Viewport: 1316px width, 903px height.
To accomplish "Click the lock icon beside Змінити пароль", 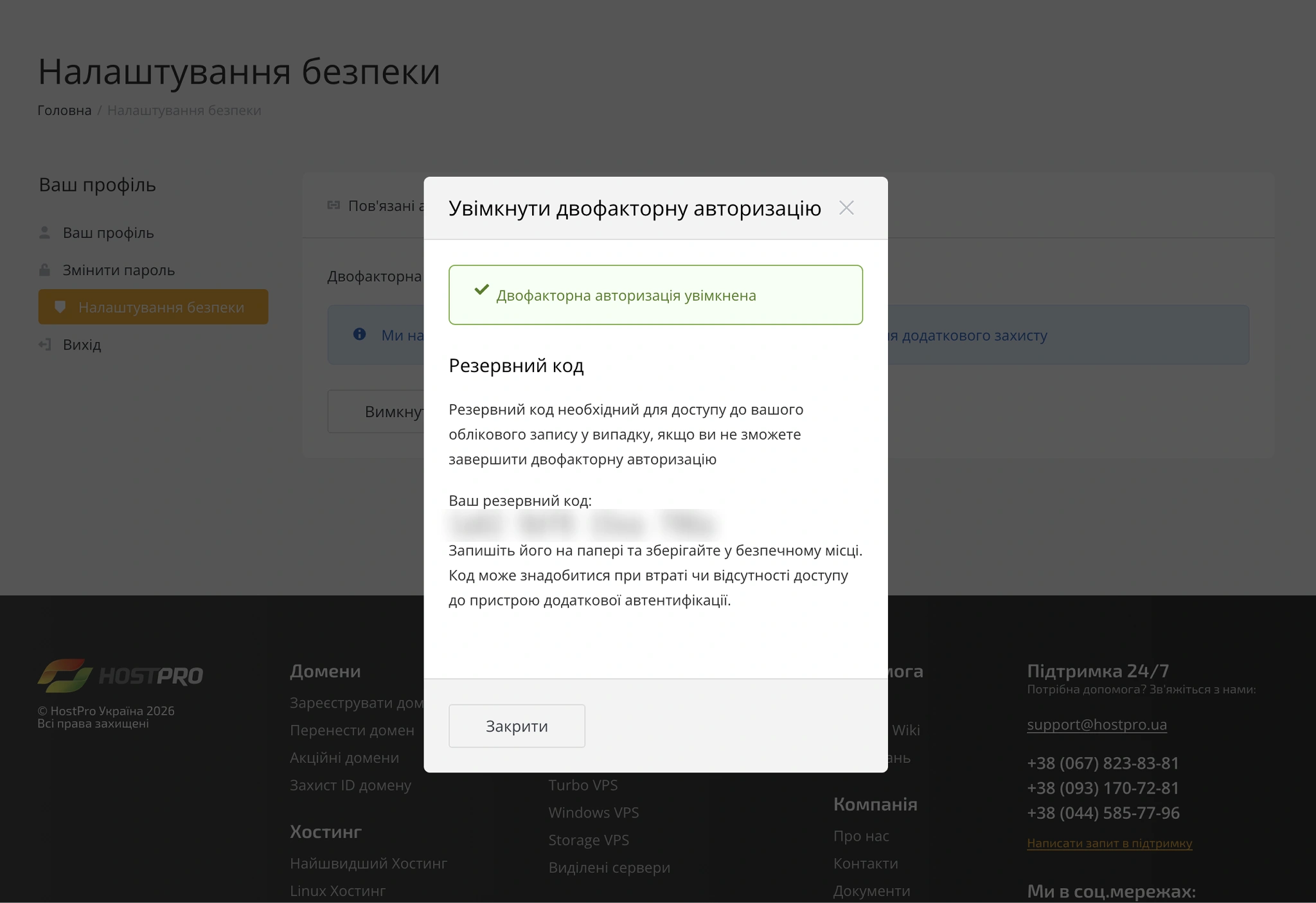I will [45, 270].
